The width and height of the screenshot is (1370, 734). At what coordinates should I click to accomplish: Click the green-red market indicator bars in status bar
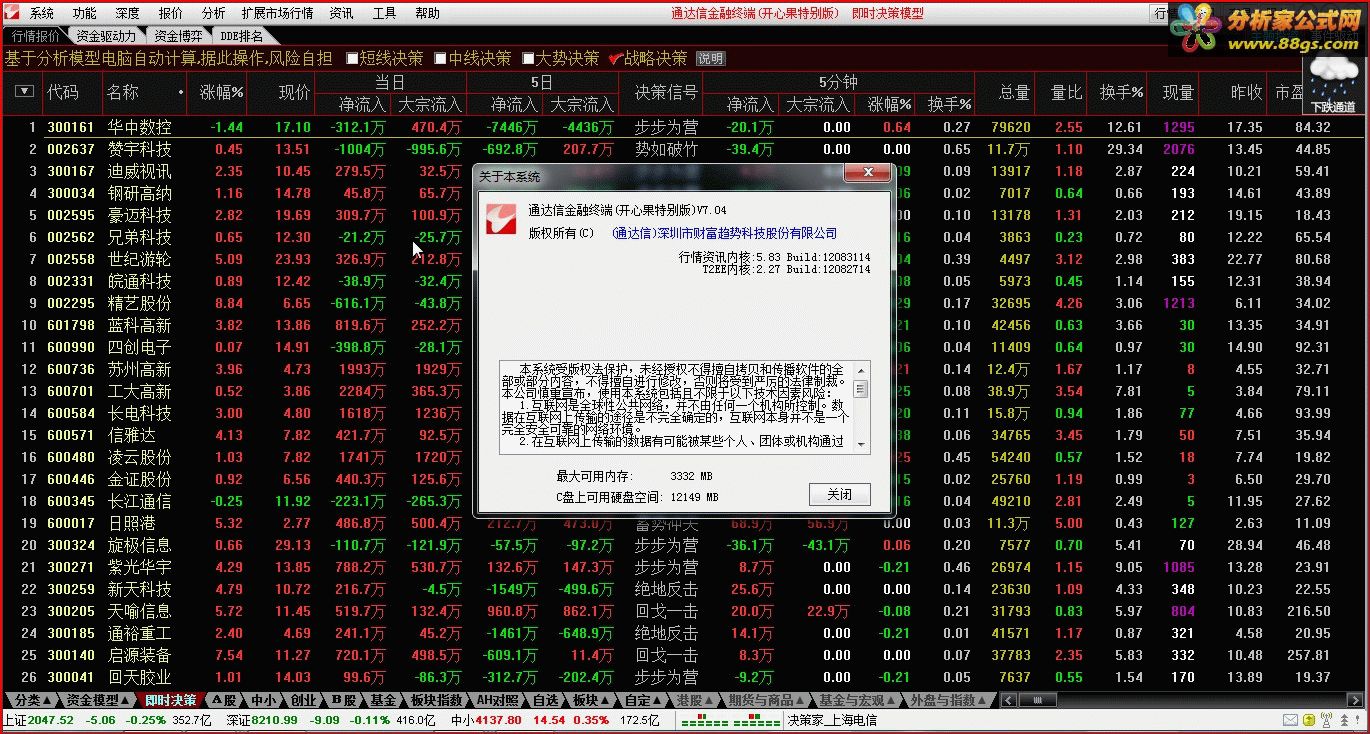[x=730, y=720]
